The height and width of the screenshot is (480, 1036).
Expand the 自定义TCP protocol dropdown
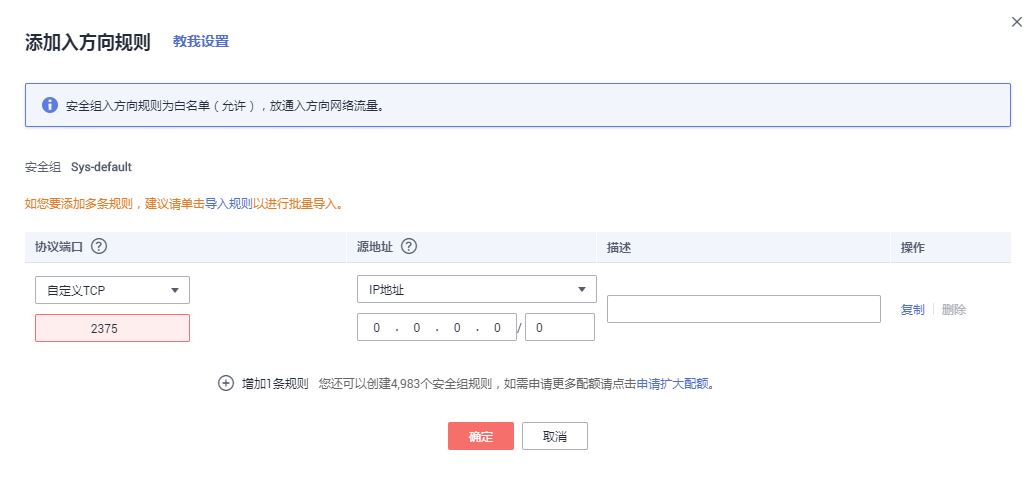click(x=112, y=290)
